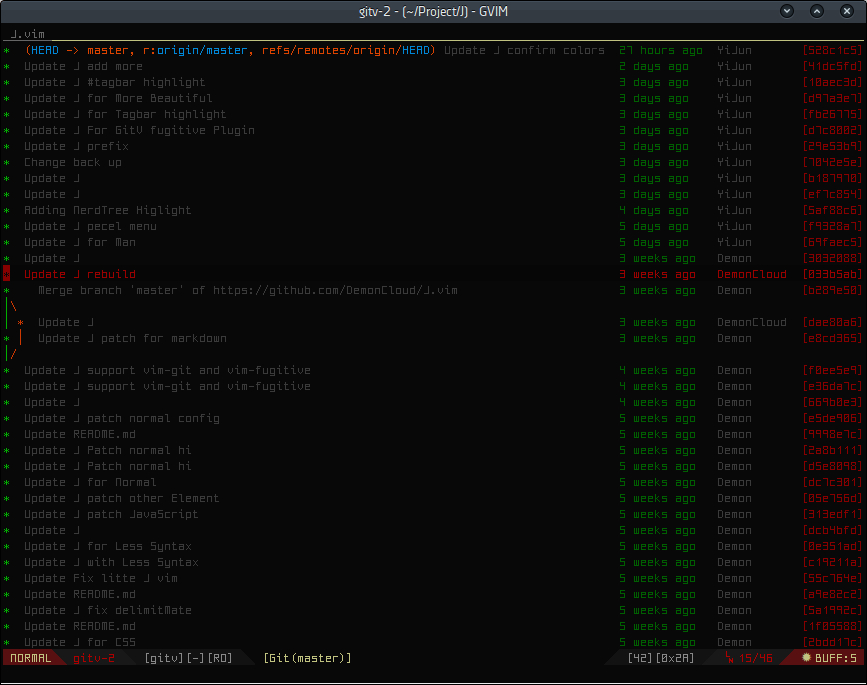Select 'Update J patch for markdown' commit

coord(132,338)
